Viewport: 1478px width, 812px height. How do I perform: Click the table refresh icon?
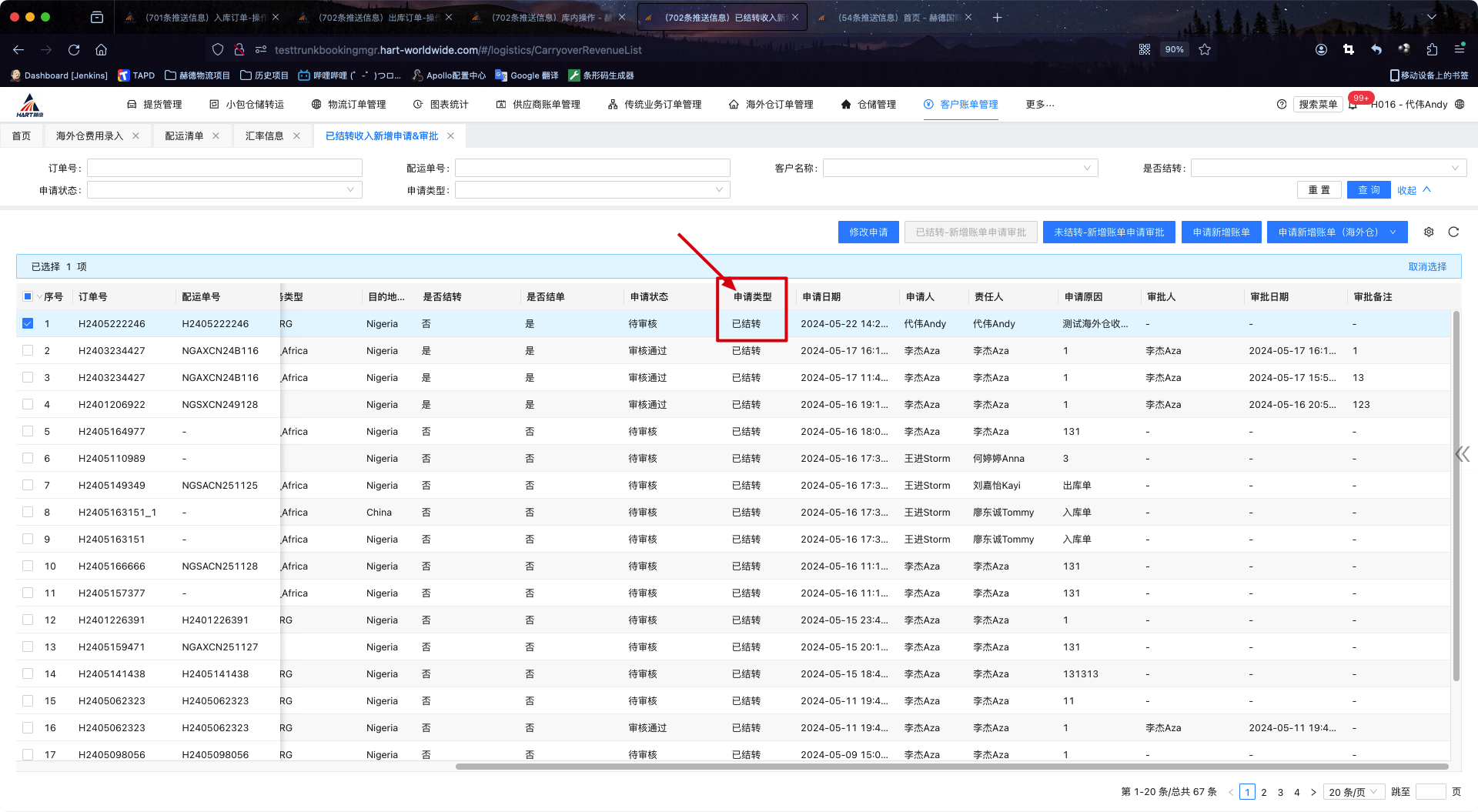1453,232
